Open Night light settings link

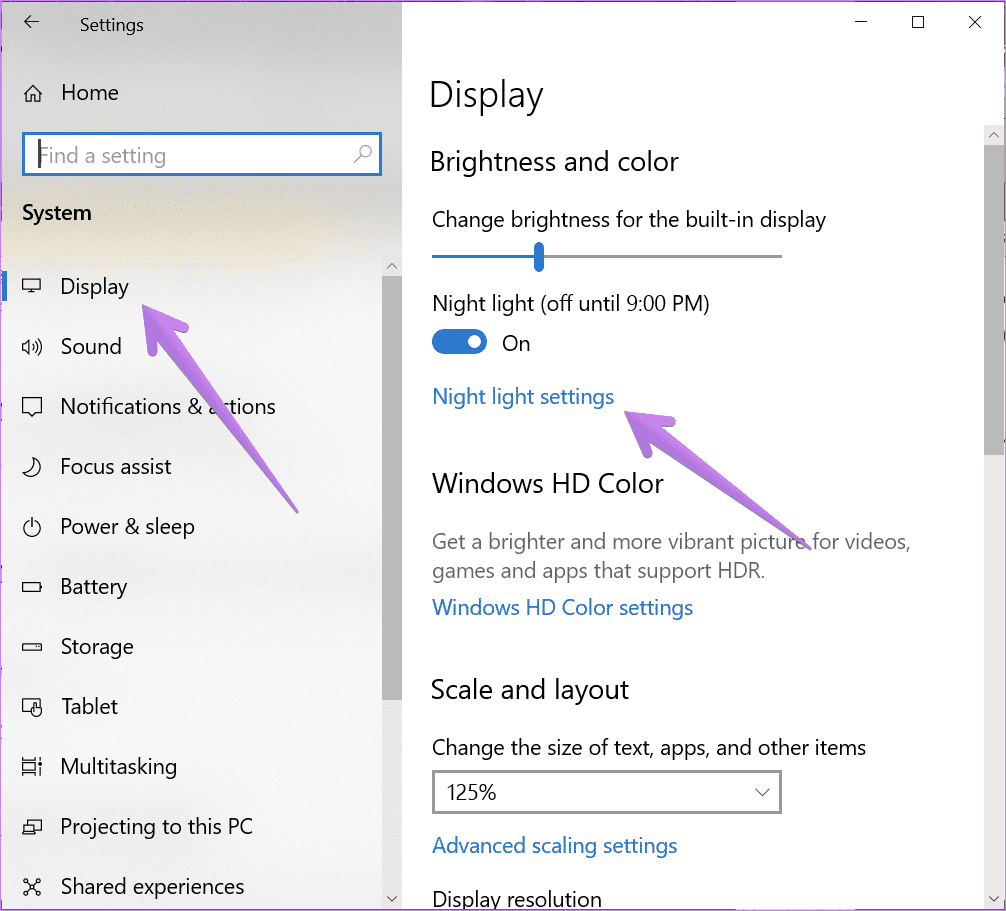(523, 396)
